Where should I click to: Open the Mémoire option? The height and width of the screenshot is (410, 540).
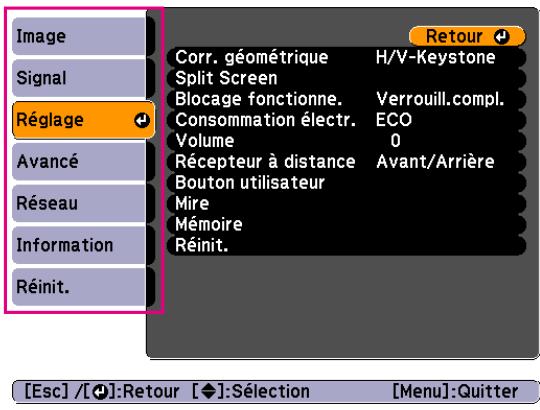346,224
